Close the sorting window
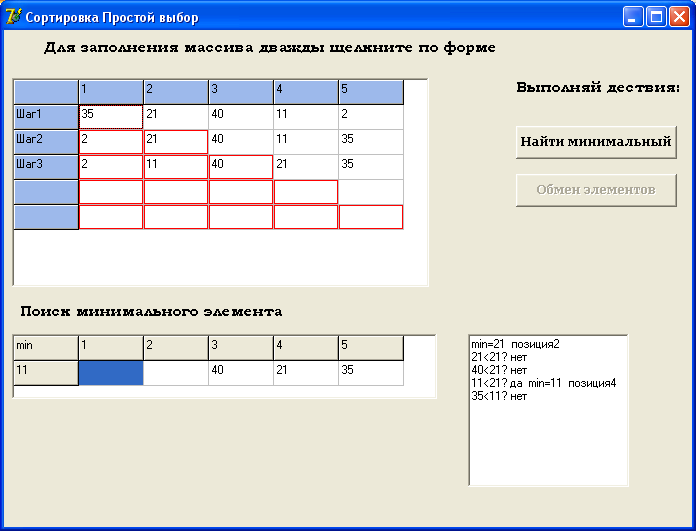This screenshot has height=531, width=696. click(679, 17)
